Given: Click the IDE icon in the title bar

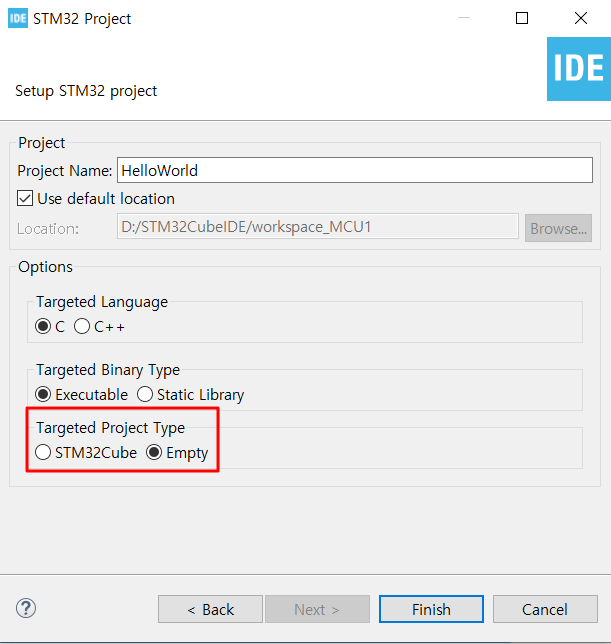Looking at the screenshot, I should [18, 18].
